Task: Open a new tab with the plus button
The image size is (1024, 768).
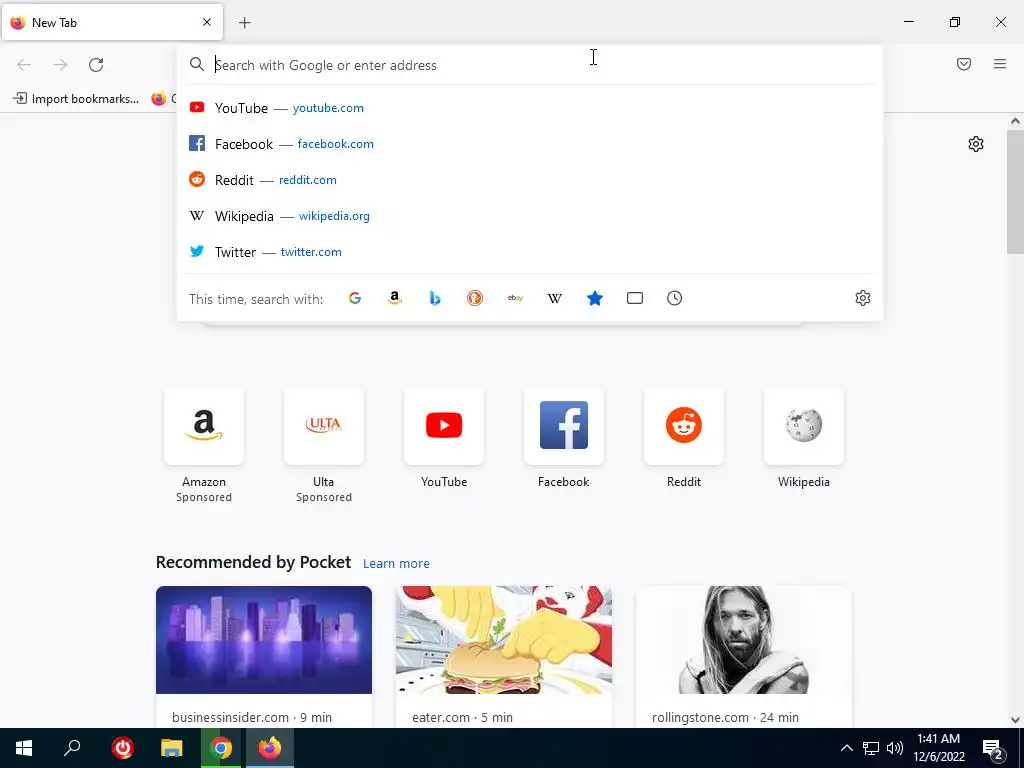Action: click(x=244, y=23)
